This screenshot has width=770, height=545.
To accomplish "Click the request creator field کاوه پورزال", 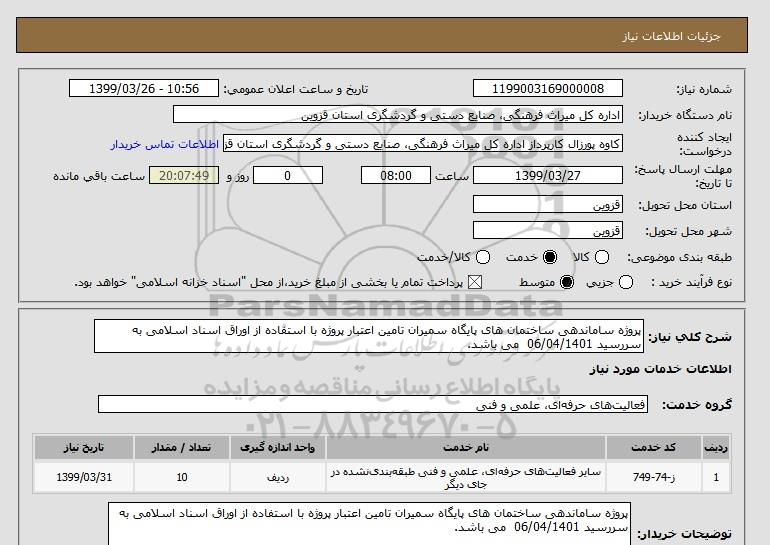I will (x=423, y=144).
